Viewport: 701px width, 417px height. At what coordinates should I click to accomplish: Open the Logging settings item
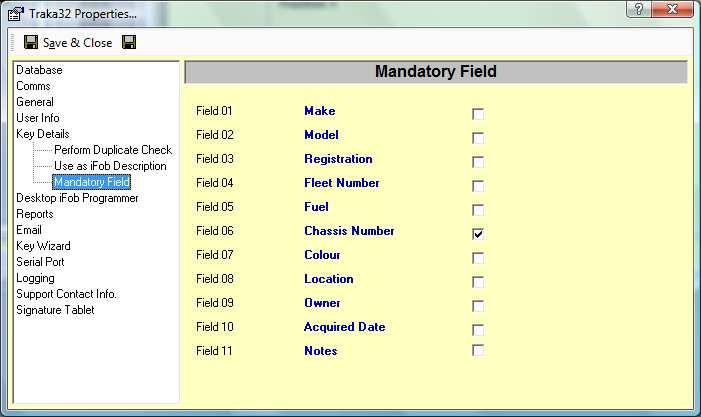35,278
